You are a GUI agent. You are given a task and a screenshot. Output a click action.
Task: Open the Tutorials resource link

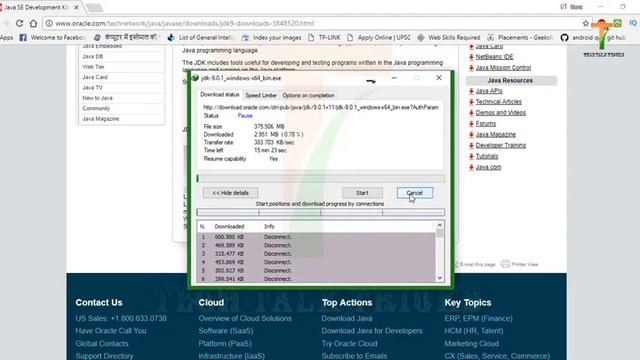coord(487,156)
